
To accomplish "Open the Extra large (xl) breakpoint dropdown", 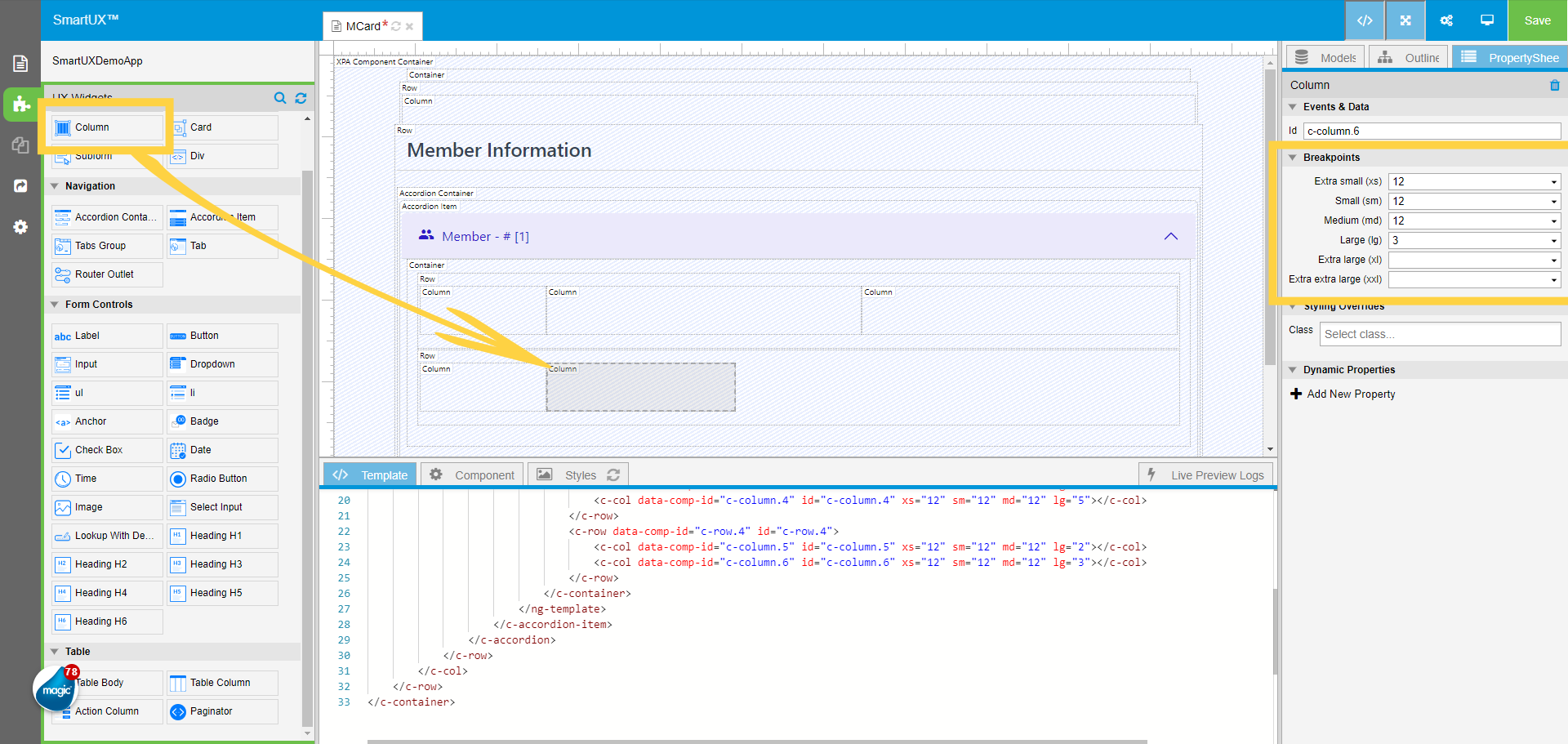I will tap(1474, 260).
